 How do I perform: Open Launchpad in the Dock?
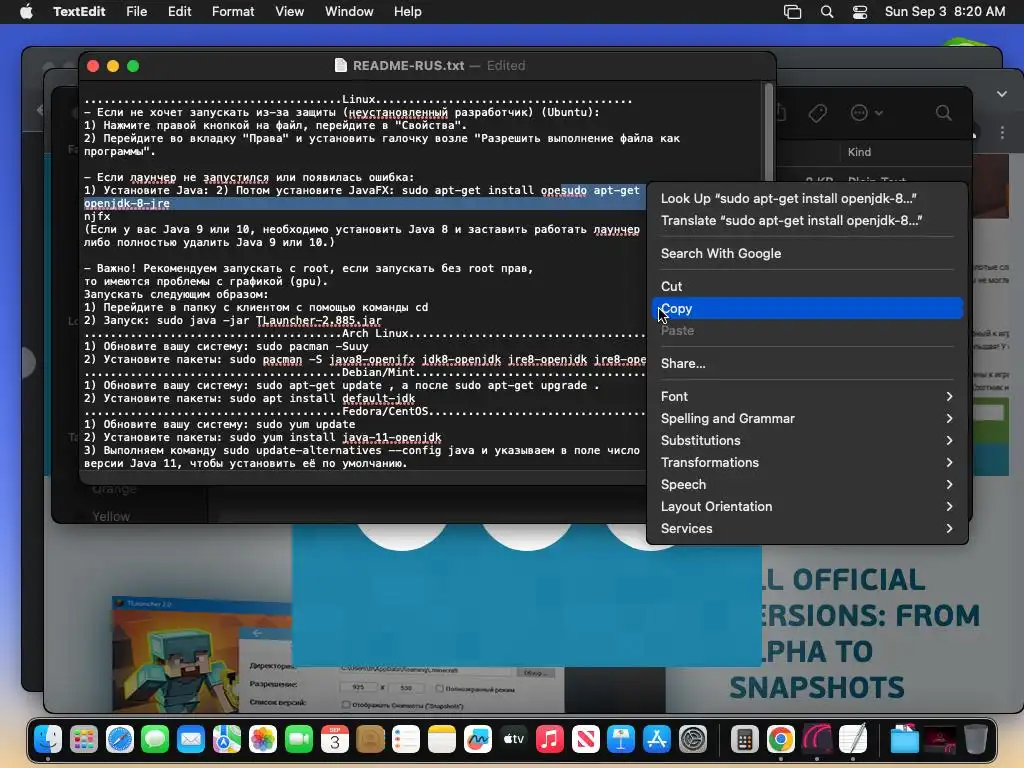[x=84, y=739]
